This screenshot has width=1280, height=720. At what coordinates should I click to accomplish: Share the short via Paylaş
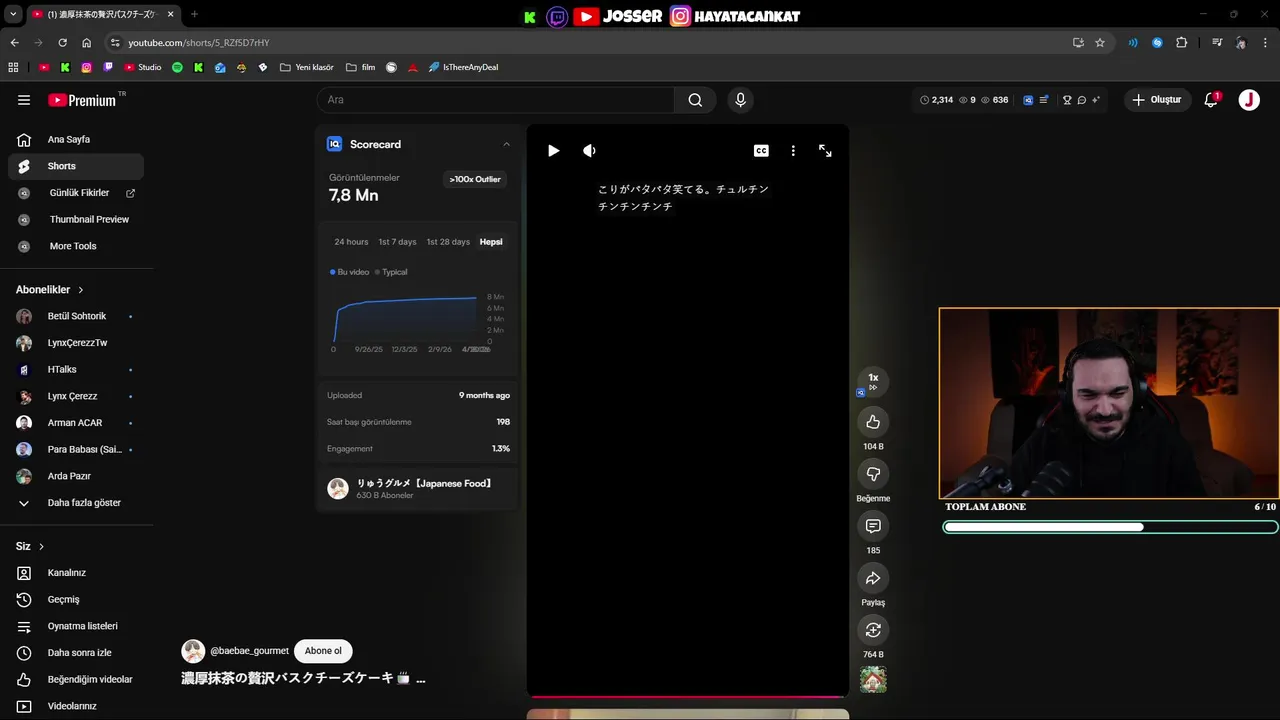[873, 578]
